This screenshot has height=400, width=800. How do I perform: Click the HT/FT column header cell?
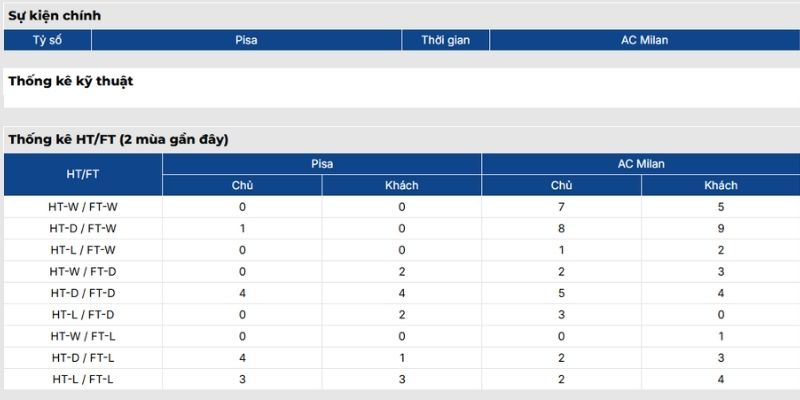(x=83, y=174)
